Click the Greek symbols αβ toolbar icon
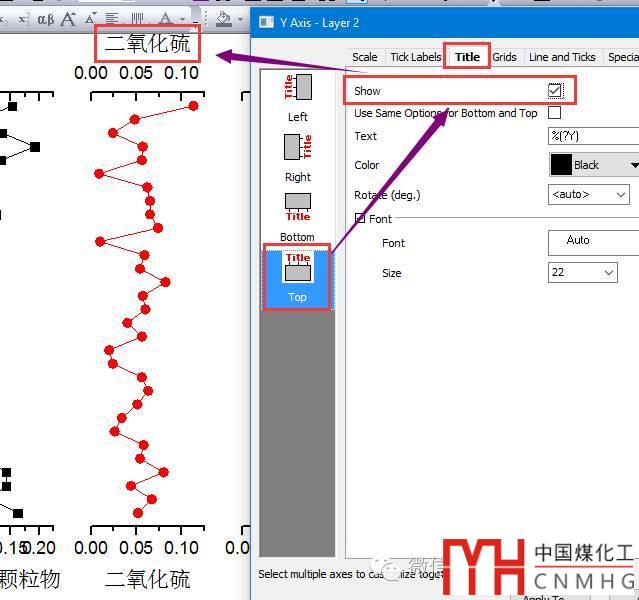This screenshot has width=639, height=600. (46, 19)
